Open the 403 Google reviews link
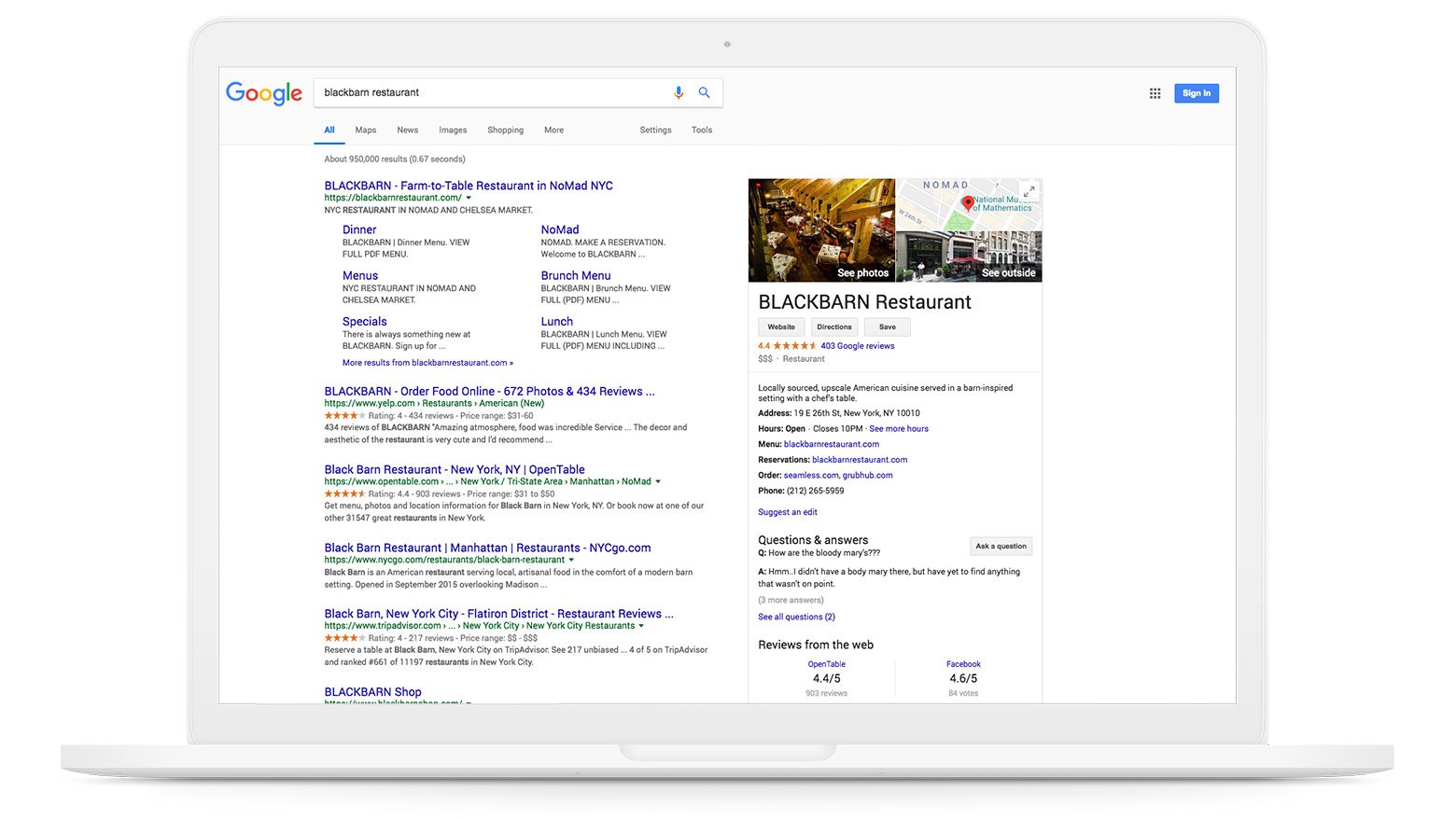 (857, 346)
